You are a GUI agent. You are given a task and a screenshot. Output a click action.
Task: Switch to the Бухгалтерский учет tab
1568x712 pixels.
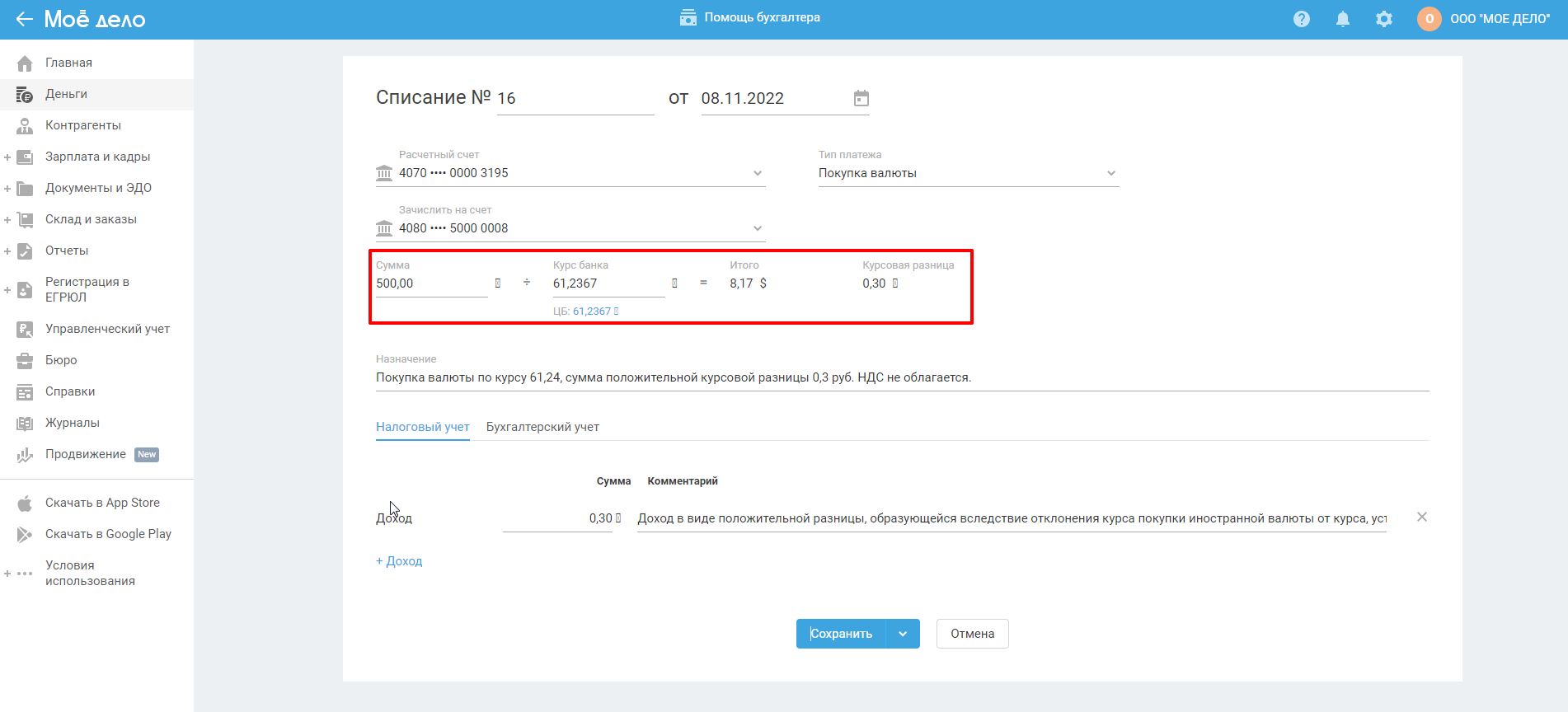[x=542, y=427]
